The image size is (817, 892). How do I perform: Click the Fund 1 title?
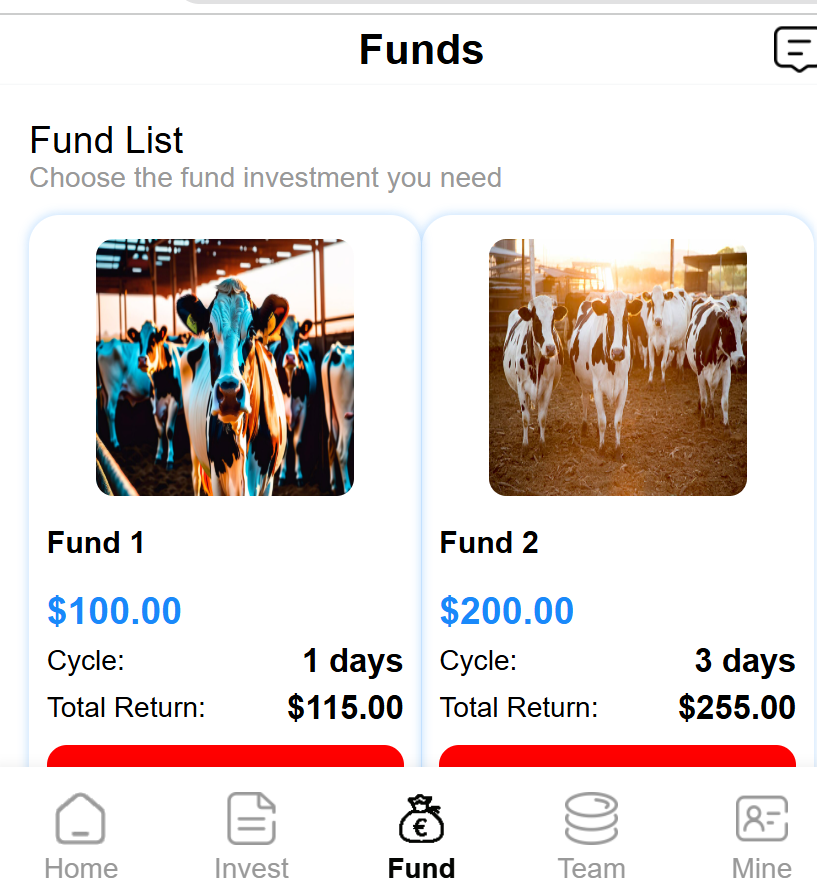coord(96,543)
